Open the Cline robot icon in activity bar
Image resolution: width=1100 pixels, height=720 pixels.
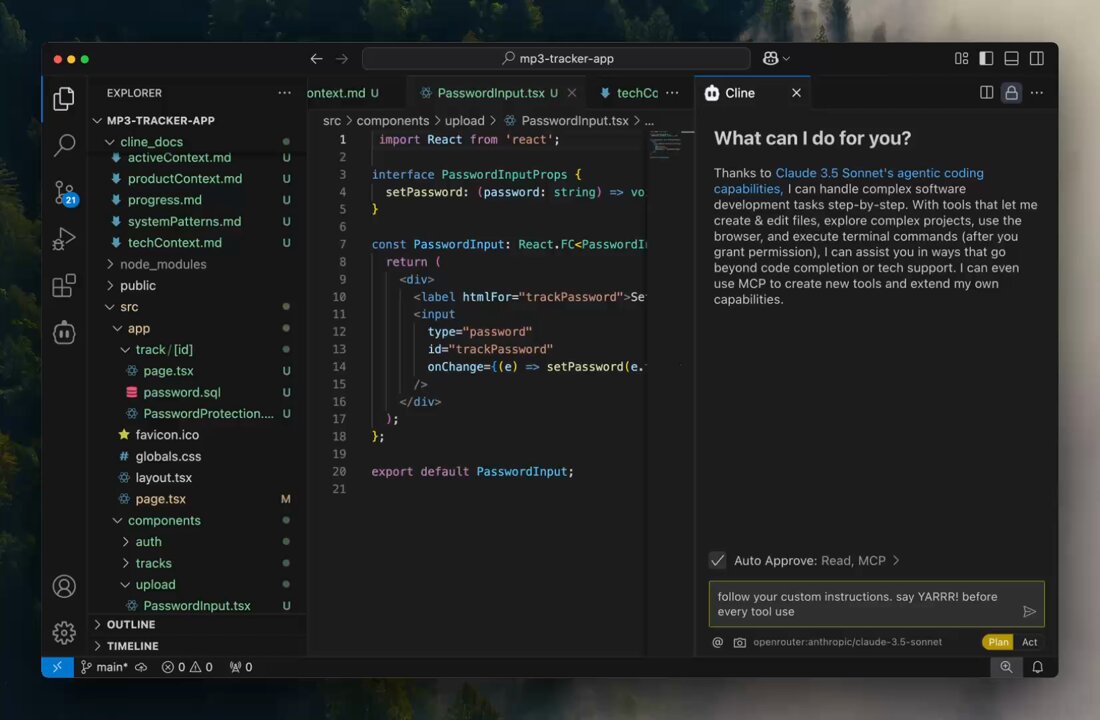click(x=64, y=333)
